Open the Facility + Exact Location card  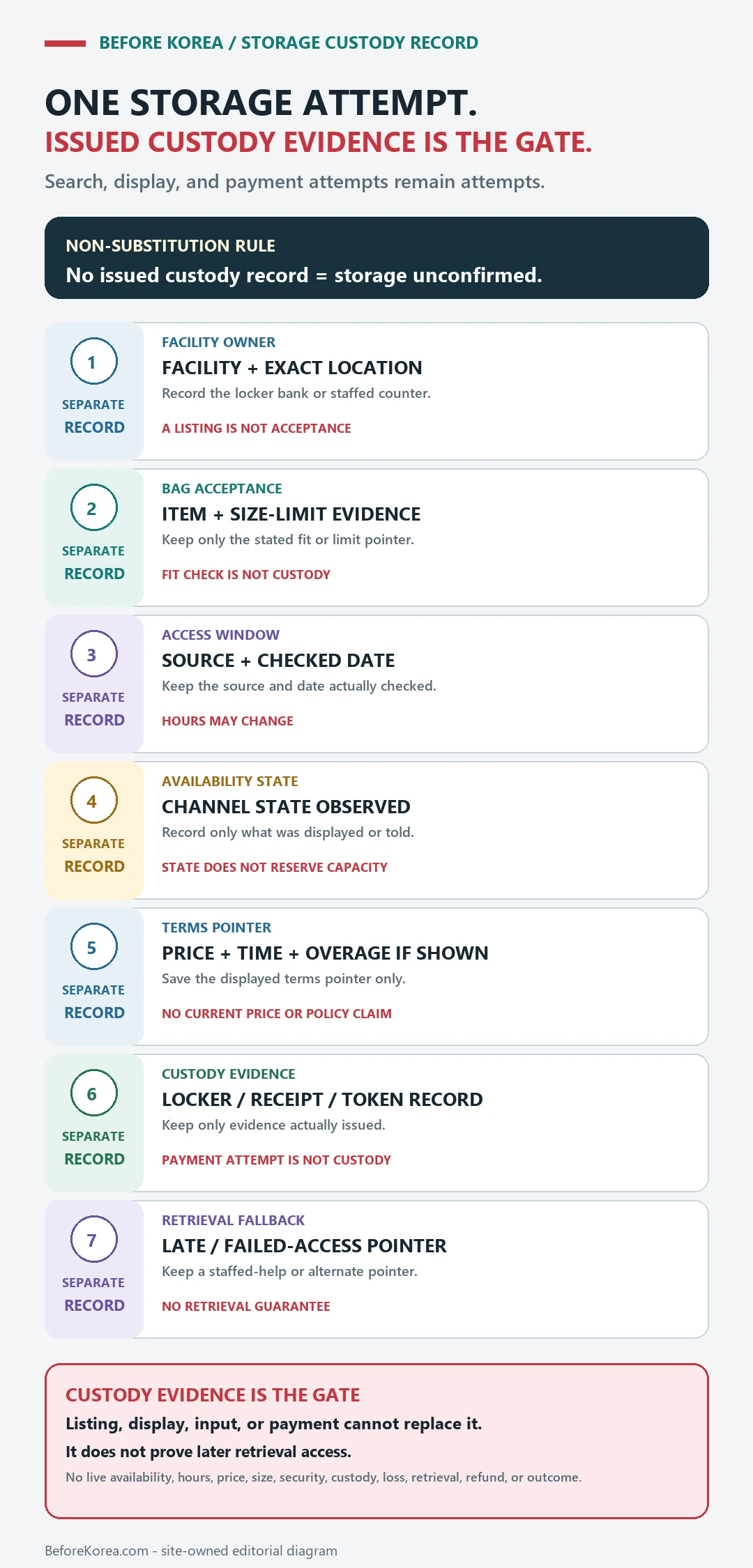tap(376, 391)
